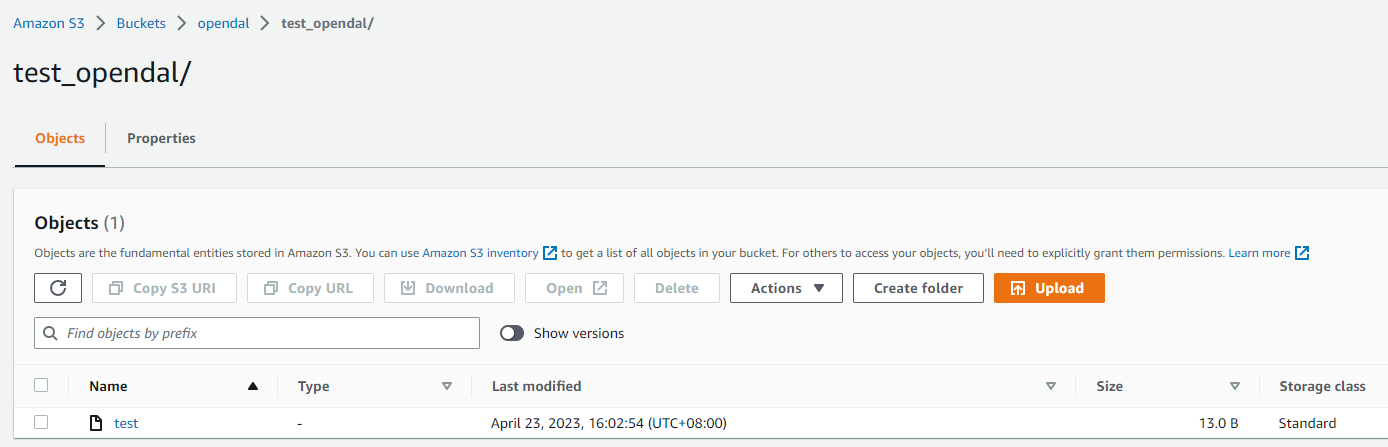Open external link icon after Amazon S3 inventory

550,253
